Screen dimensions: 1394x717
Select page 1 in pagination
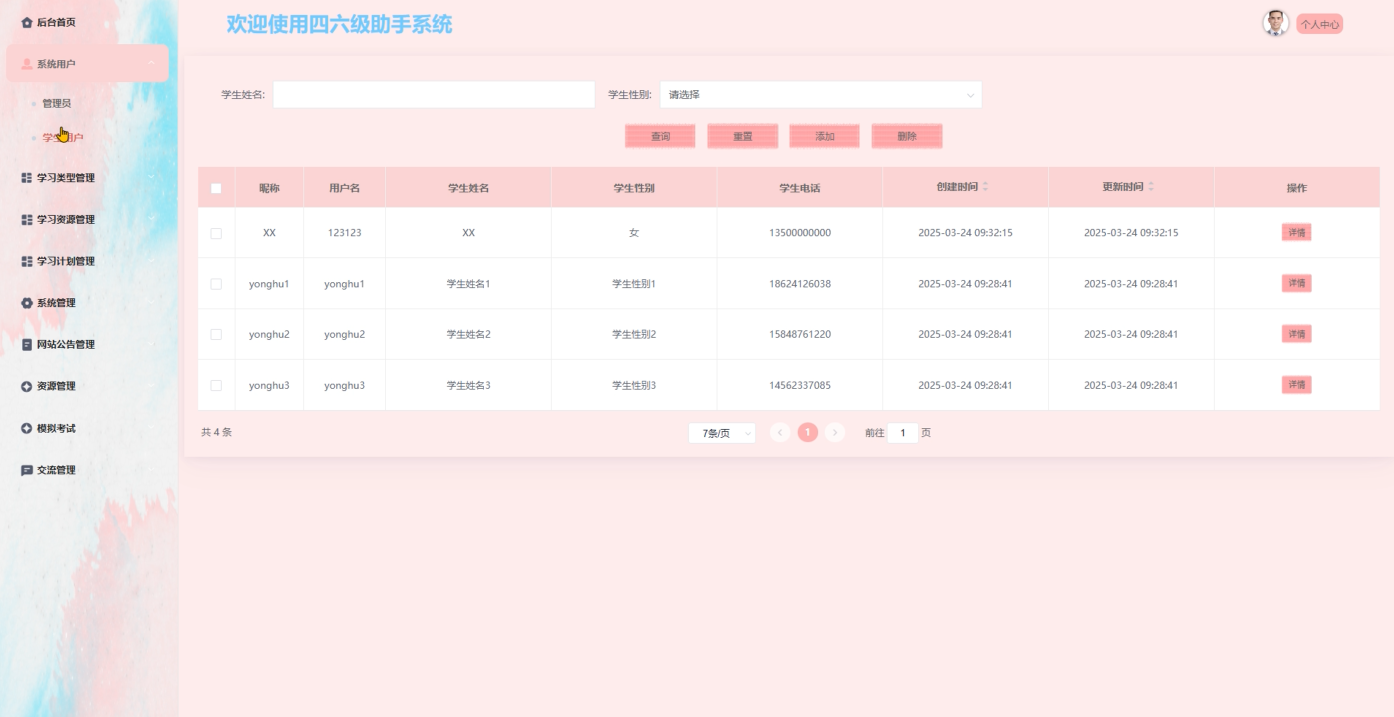tap(808, 433)
